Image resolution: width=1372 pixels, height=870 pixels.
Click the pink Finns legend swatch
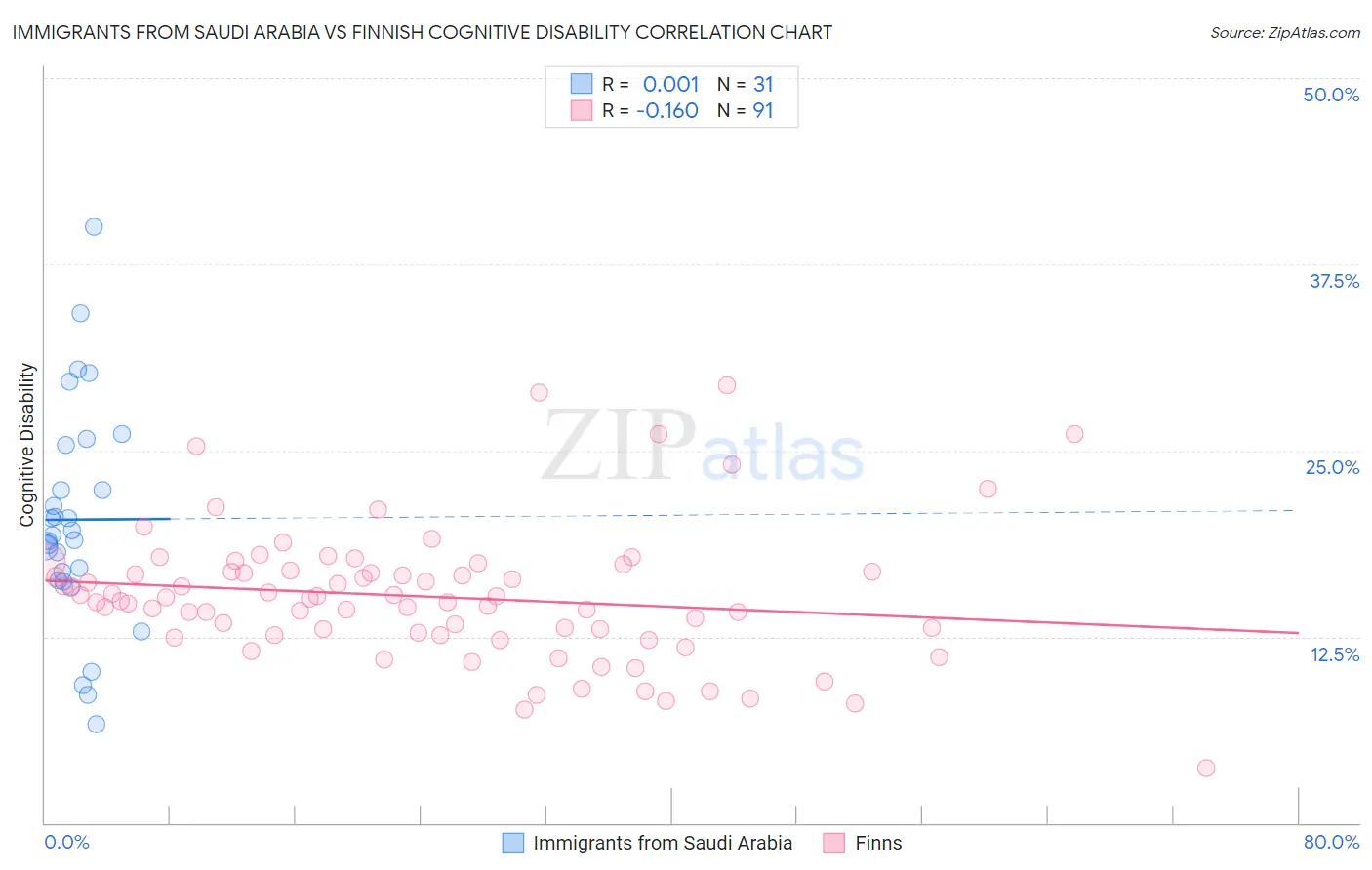pos(833,843)
